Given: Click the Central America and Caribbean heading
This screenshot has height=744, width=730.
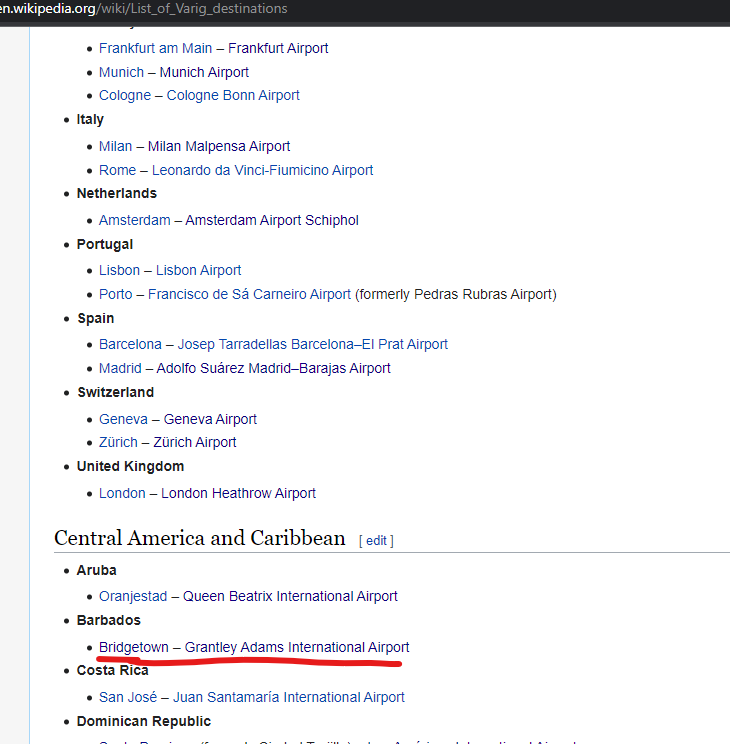Looking at the screenshot, I should (200, 539).
